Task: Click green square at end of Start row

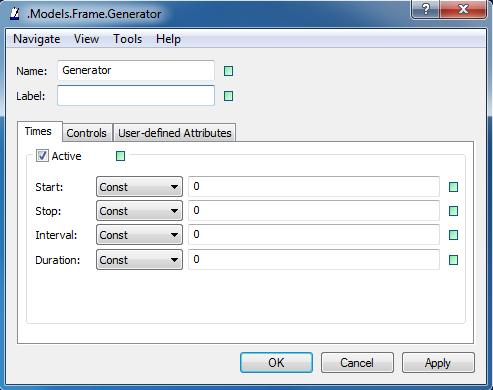Action: point(453,187)
